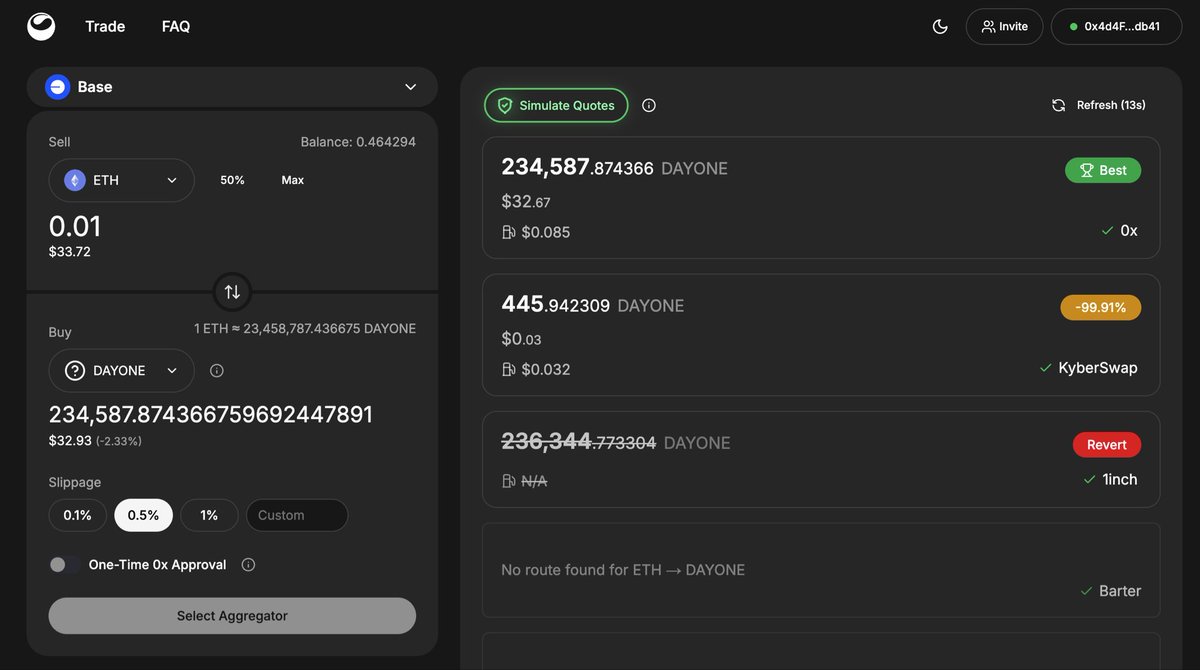Toggle the Simulate Quotes button
The width and height of the screenshot is (1200, 670).
coord(556,105)
